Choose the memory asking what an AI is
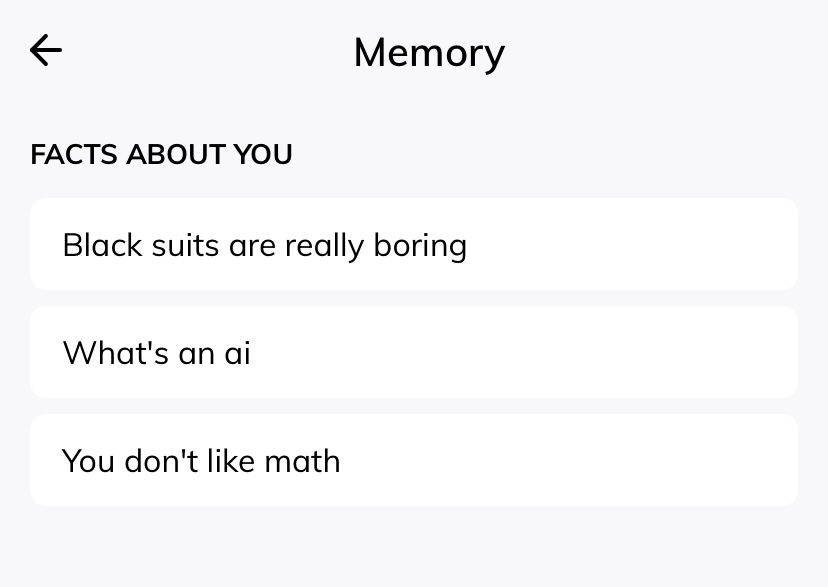 pos(413,353)
